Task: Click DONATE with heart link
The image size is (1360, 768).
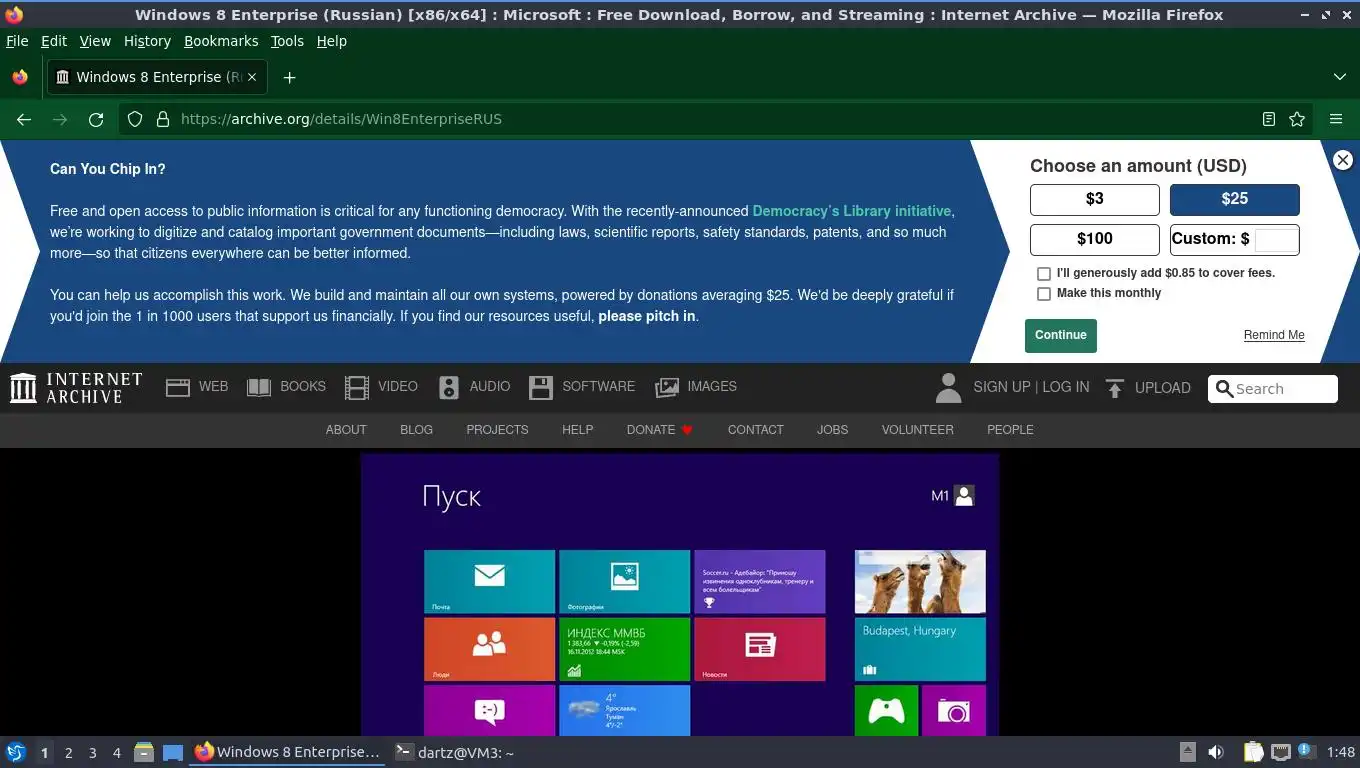Action: 660,430
